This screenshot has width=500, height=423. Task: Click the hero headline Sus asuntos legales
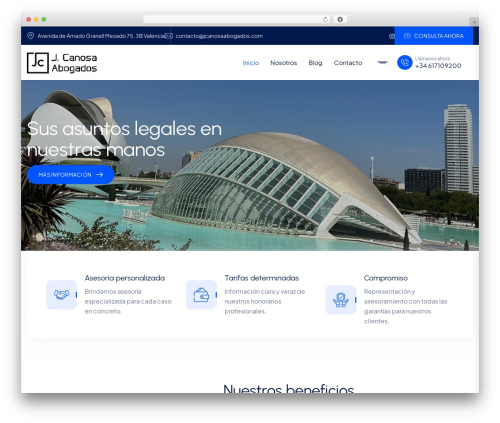(x=124, y=139)
